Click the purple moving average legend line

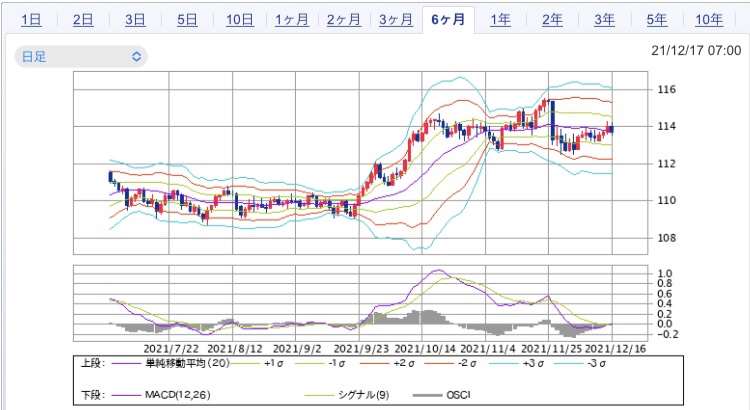[x=126, y=364]
